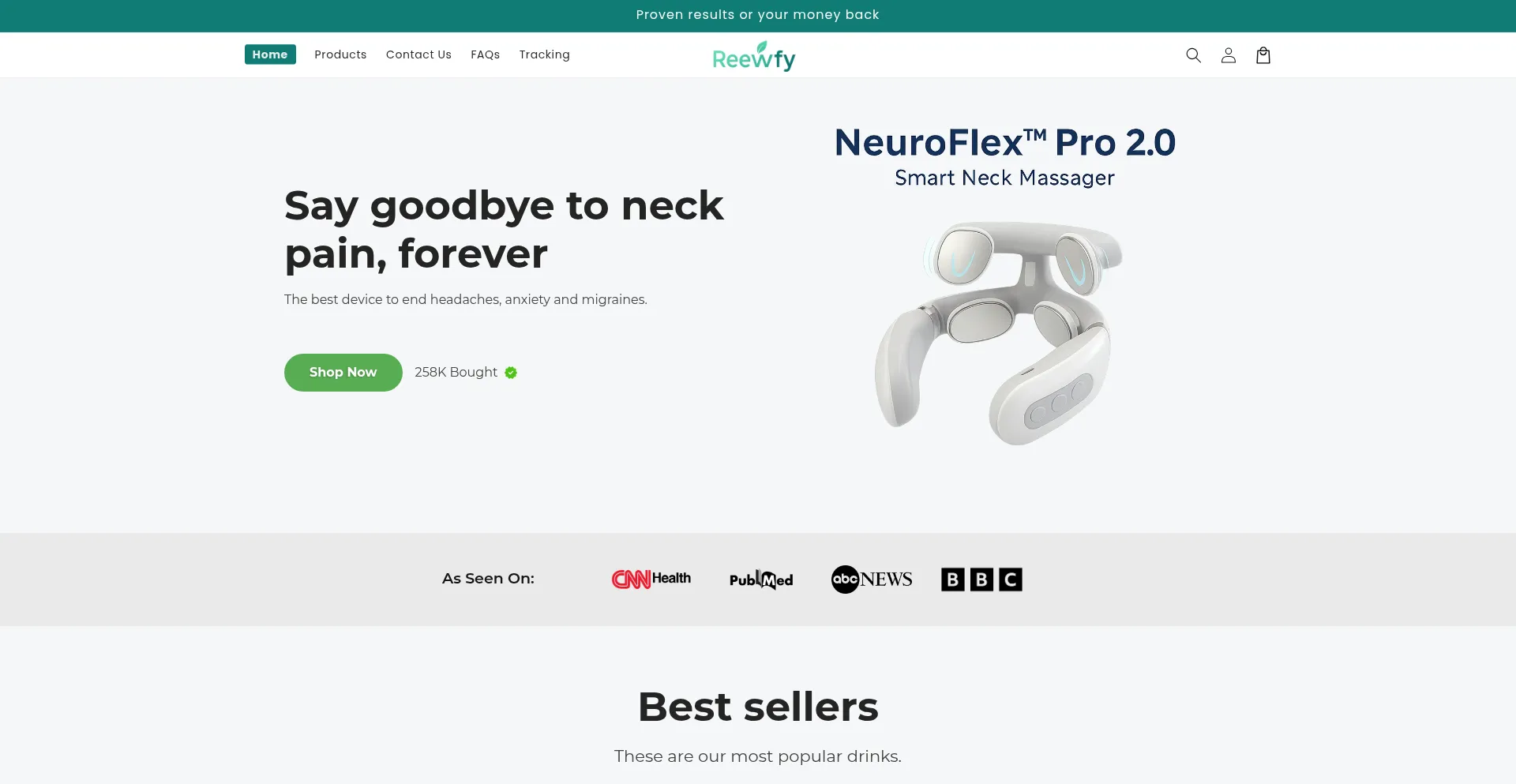The width and height of the screenshot is (1516, 784).
Task: Open the shopping bag cart icon
Action: pos(1263,55)
